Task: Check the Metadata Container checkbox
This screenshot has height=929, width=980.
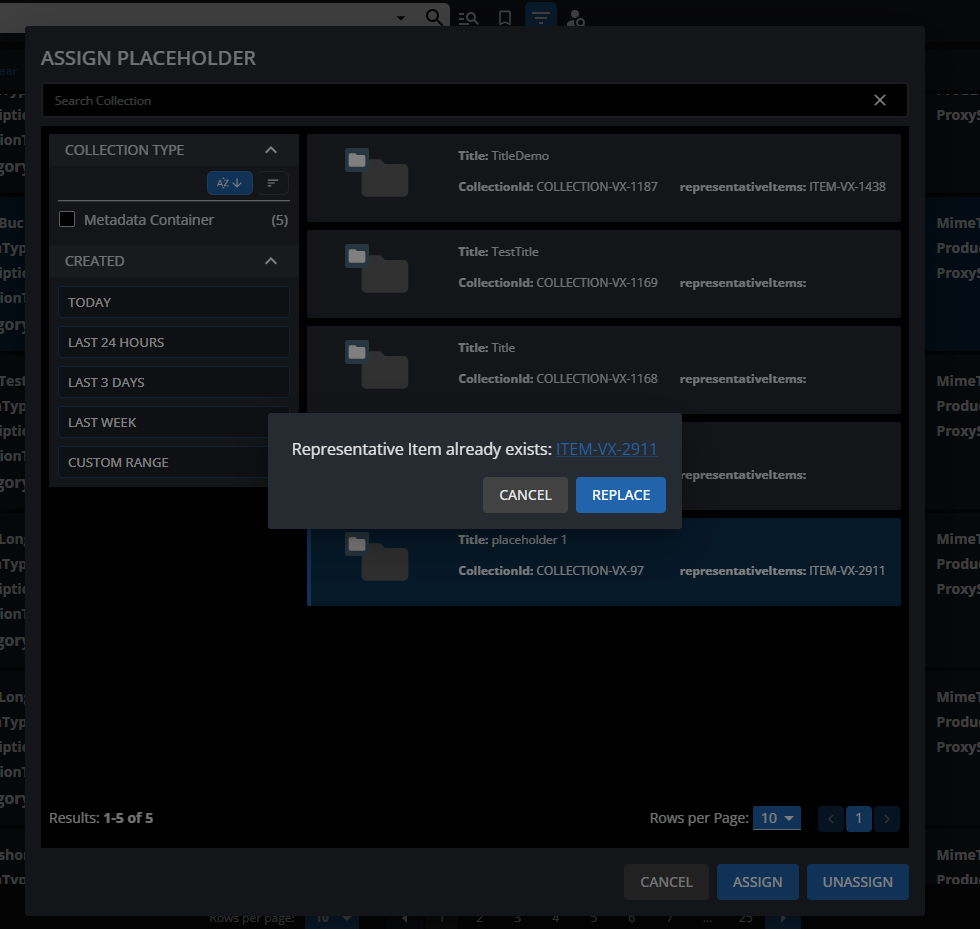Action: coord(68,220)
